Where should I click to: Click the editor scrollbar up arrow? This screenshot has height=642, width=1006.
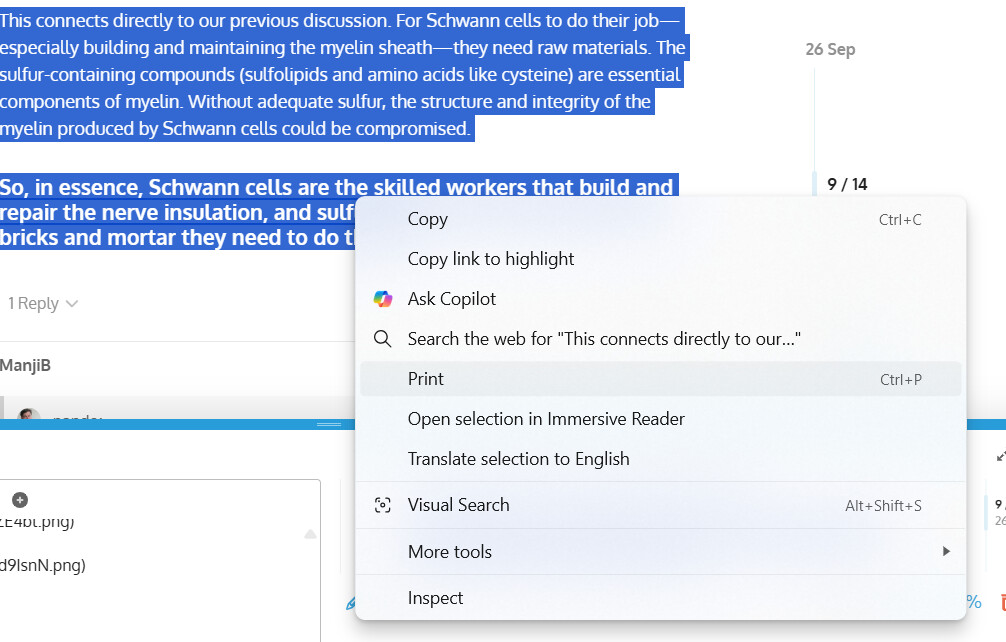click(310, 535)
